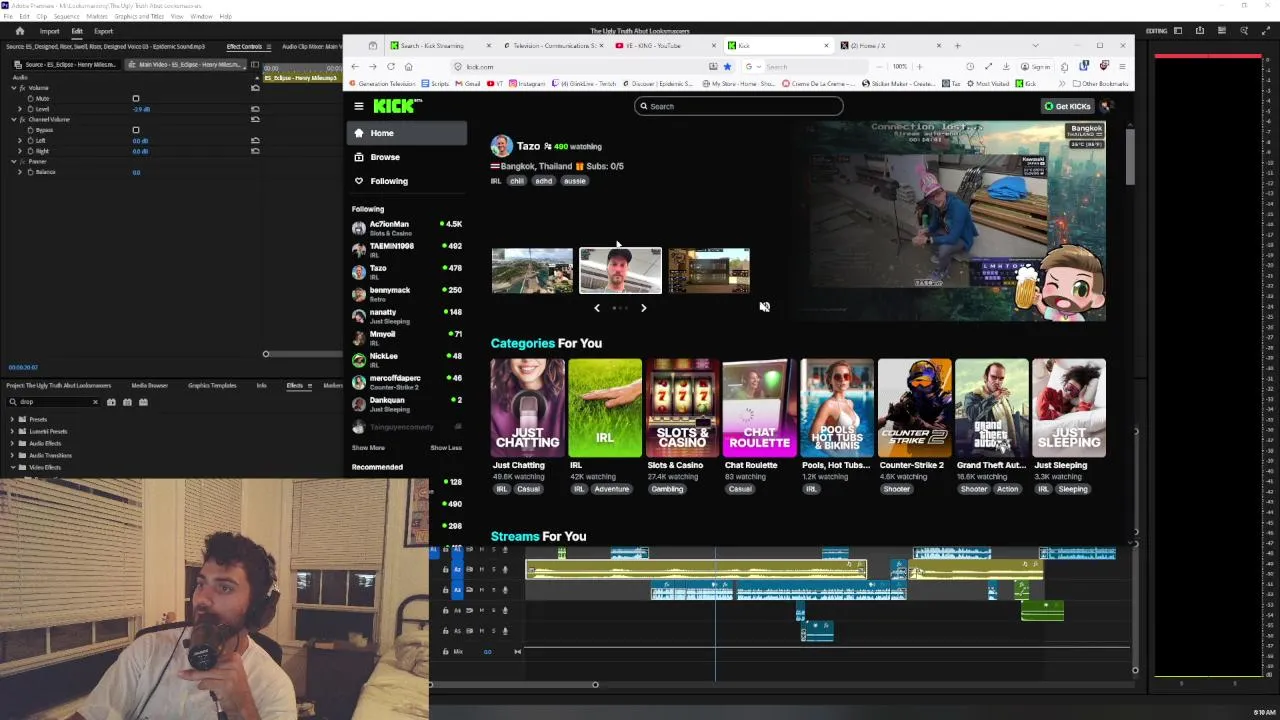Filter 32-bit color effects in Effects panel
The width and height of the screenshot is (1280, 720).
(127, 402)
